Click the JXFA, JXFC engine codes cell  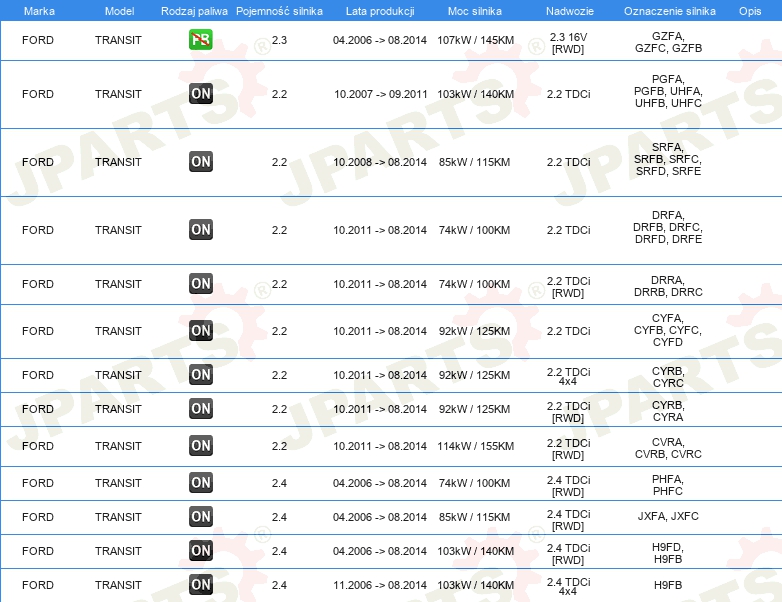pos(668,516)
